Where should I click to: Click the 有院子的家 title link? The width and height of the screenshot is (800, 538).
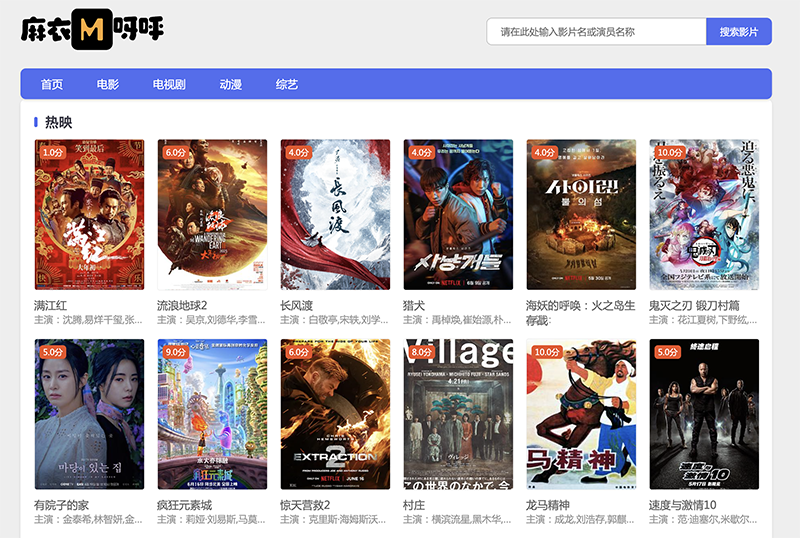click(x=61, y=505)
